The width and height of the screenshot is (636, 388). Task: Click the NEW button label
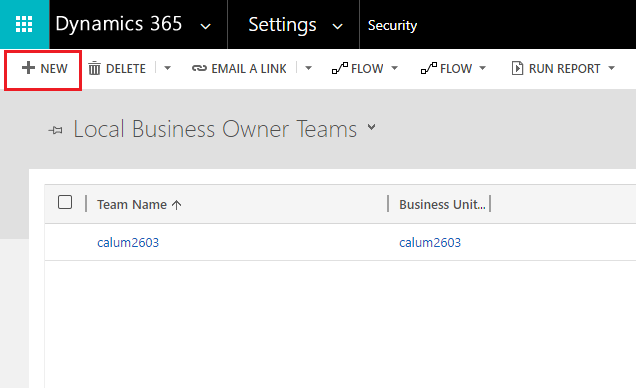click(54, 69)
